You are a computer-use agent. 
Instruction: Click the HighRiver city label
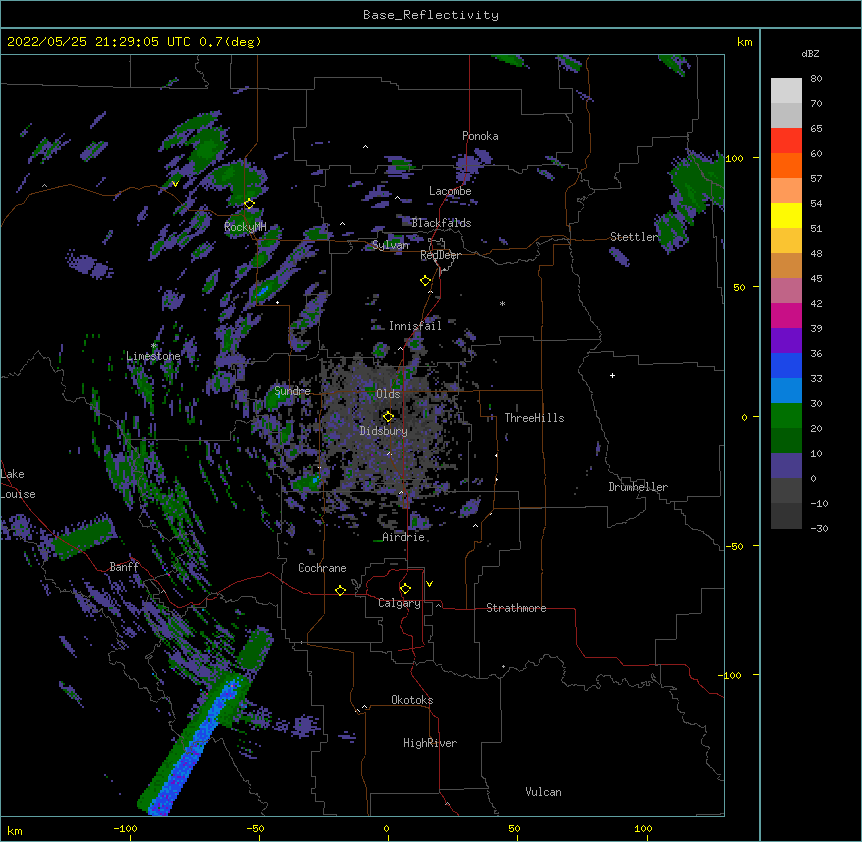[430, 743]
